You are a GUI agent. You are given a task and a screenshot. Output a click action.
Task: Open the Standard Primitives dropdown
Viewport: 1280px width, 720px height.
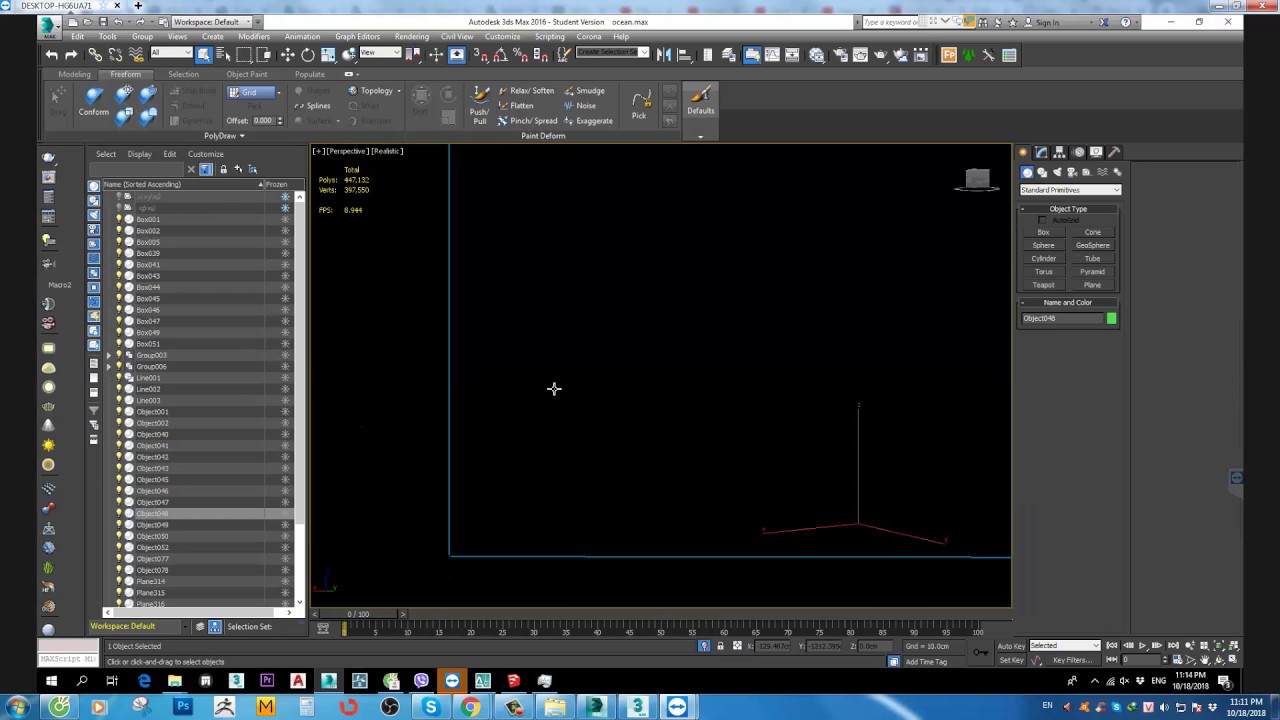point(1070,190)
